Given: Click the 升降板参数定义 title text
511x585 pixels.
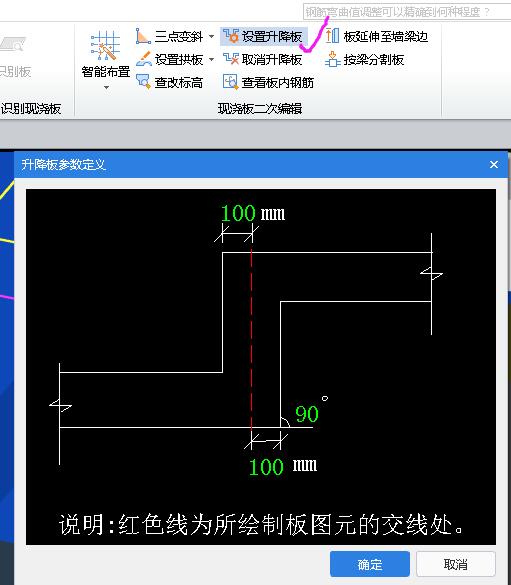Looking at the screenshot, I should (x=63, y=165).
